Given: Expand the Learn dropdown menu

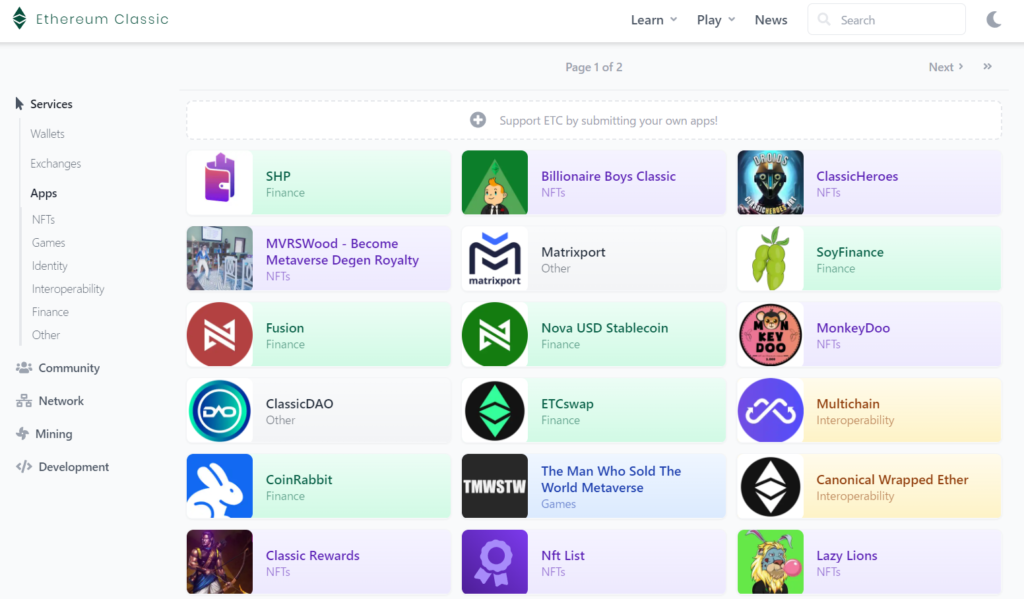Looking at the screenshot, I should click(x=654, y=20).
